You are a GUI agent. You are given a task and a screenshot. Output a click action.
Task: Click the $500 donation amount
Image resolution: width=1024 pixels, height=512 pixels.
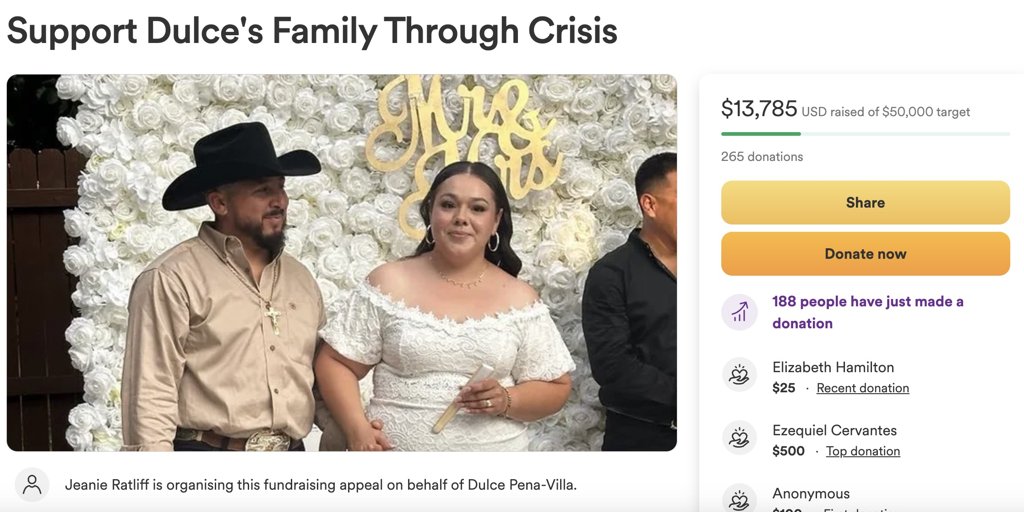(x=788, y=451)
